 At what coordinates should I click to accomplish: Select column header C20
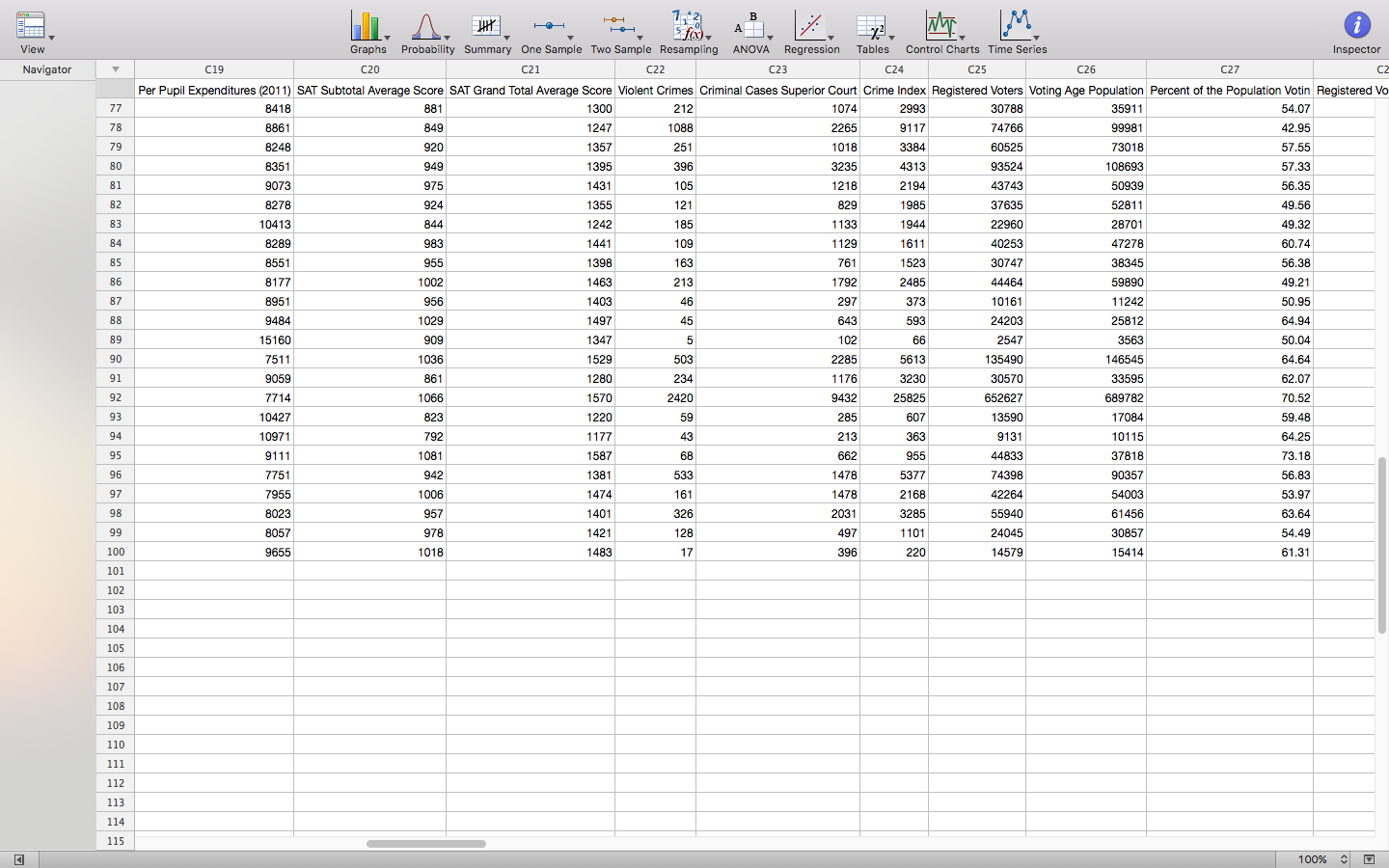tap(369, 69)
